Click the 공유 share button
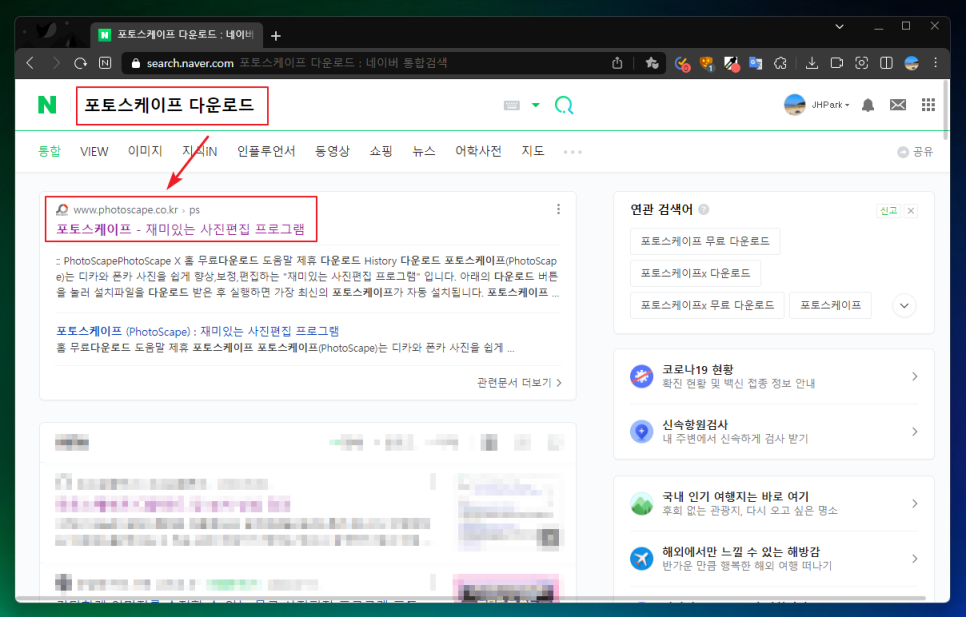Image resolution: width=966 pixels, height=617 pixels. (915, 151)
